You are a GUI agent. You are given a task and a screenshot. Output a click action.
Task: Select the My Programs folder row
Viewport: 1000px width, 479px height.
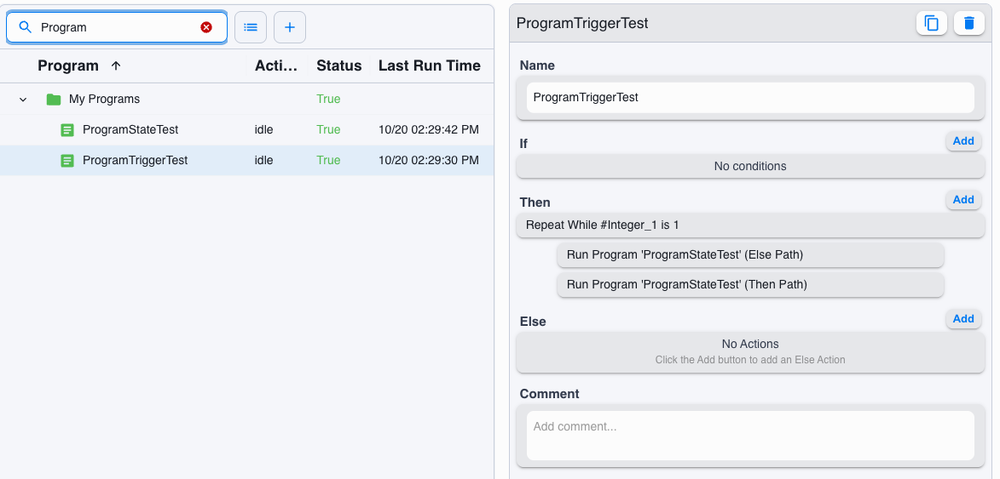(247, 99)
